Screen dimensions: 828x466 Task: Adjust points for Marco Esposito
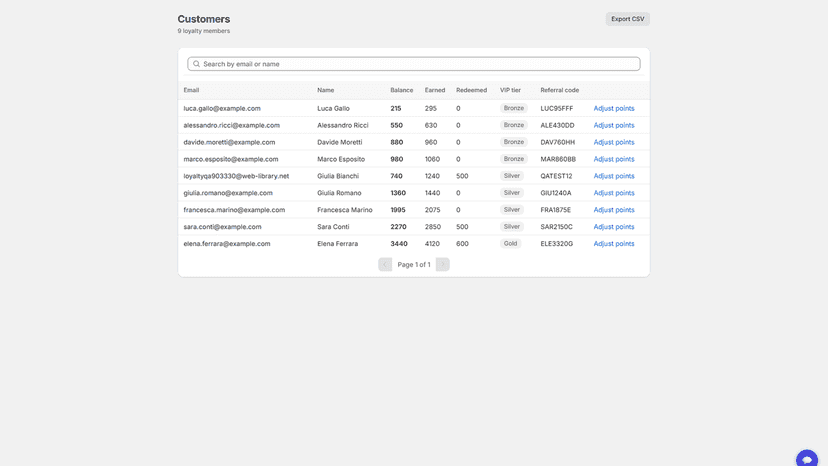click(614, 159)
